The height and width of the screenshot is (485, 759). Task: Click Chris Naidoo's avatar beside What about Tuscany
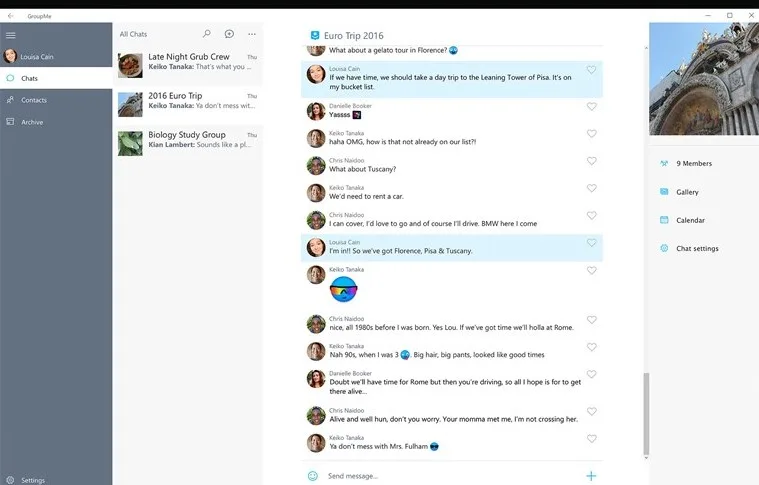click(x=316, y=166)
